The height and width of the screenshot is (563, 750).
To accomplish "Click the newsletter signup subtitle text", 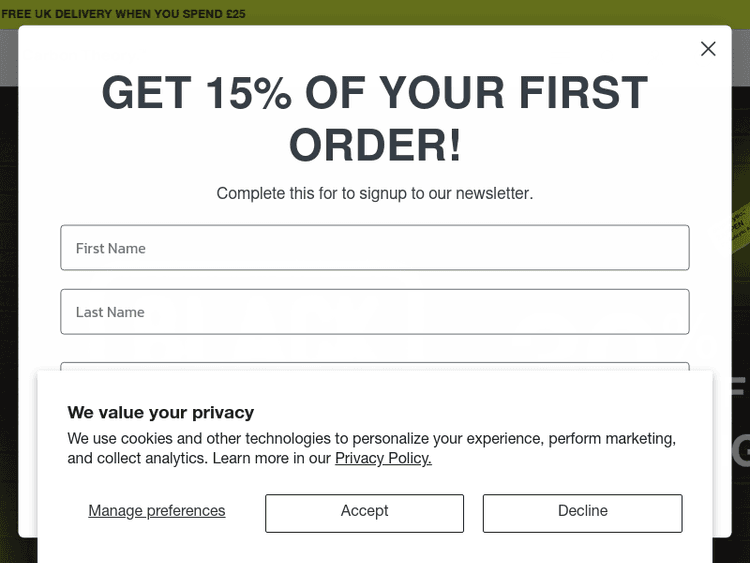I will pos(374,193).
